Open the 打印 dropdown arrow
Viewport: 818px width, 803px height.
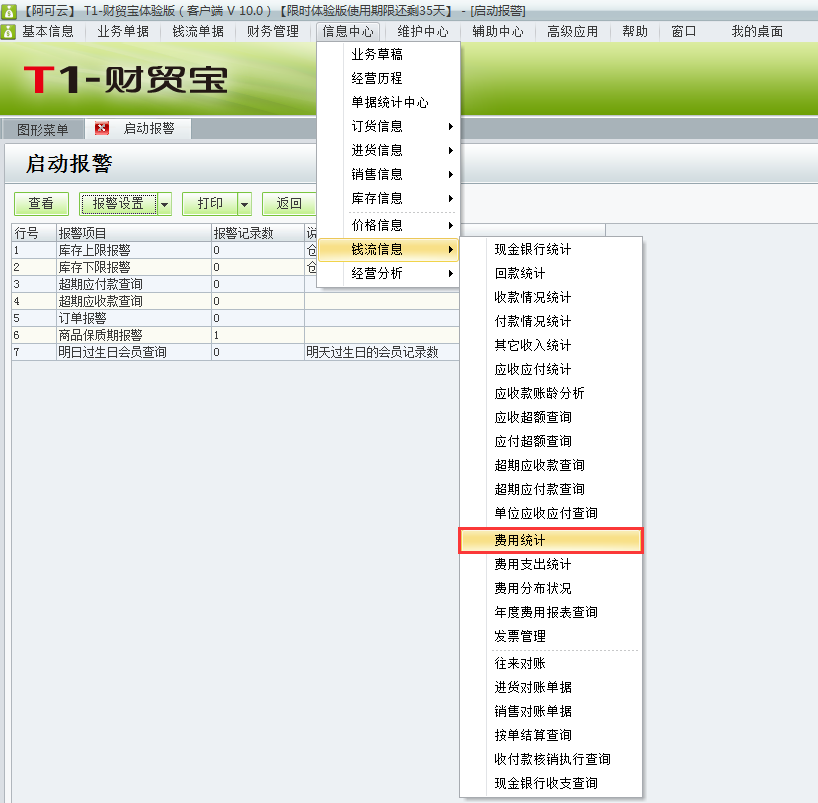tap(244, 203)
